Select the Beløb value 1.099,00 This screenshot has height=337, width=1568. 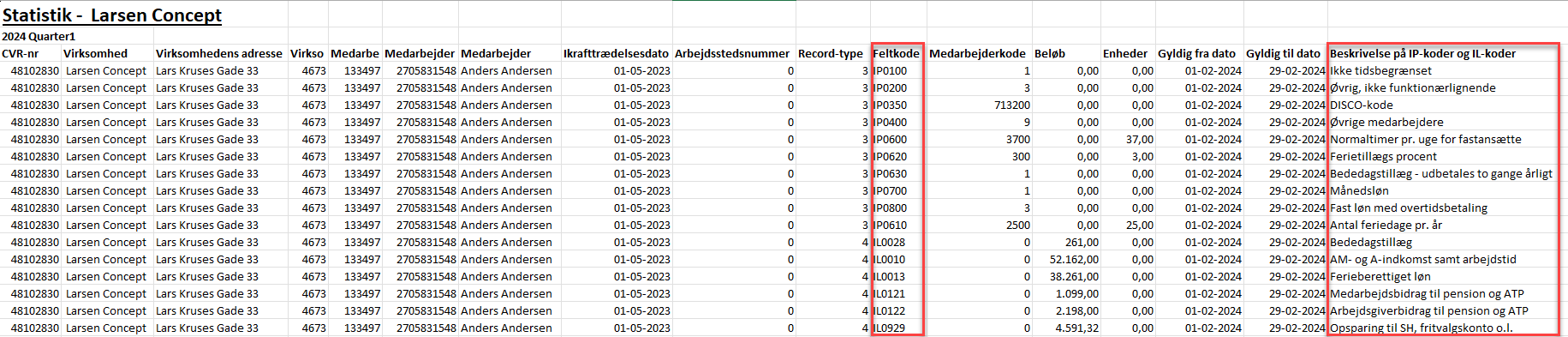click(x=1077, y=293)
